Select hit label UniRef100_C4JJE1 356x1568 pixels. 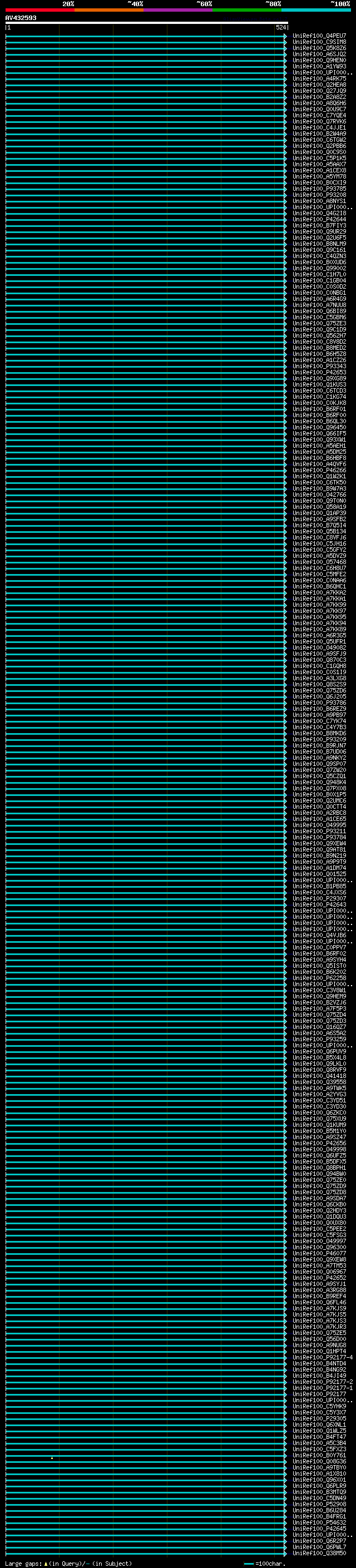pyautogui.click(x=319, y=127)
